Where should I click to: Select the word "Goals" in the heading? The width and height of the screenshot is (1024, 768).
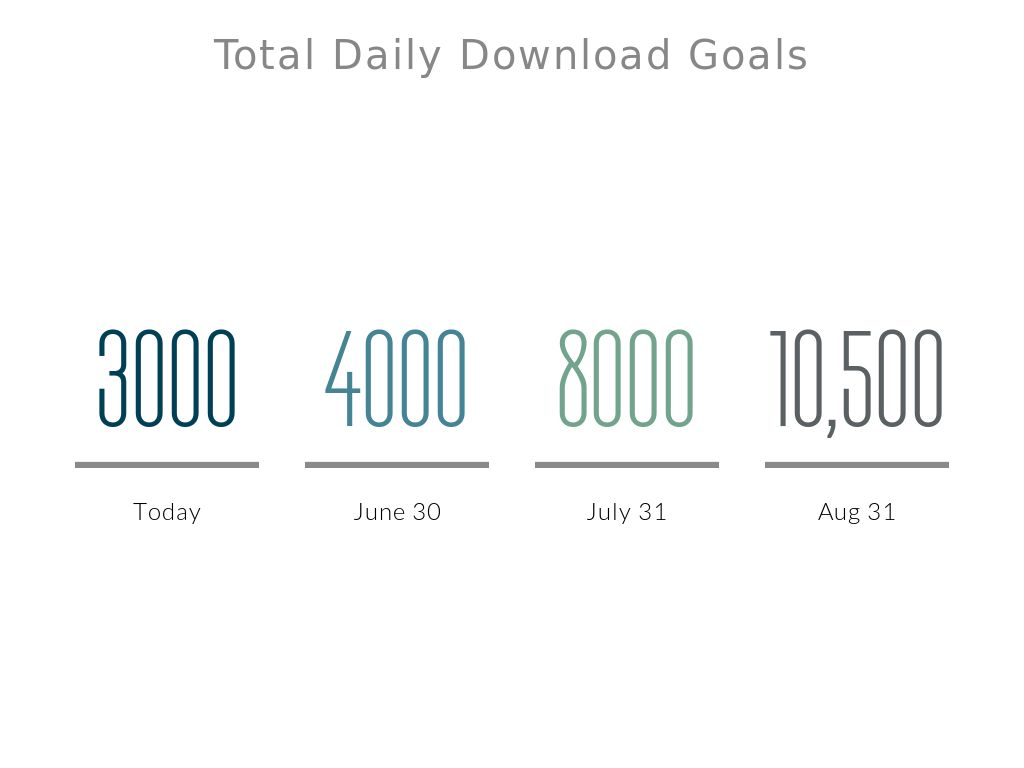click(x=748, y=56)
